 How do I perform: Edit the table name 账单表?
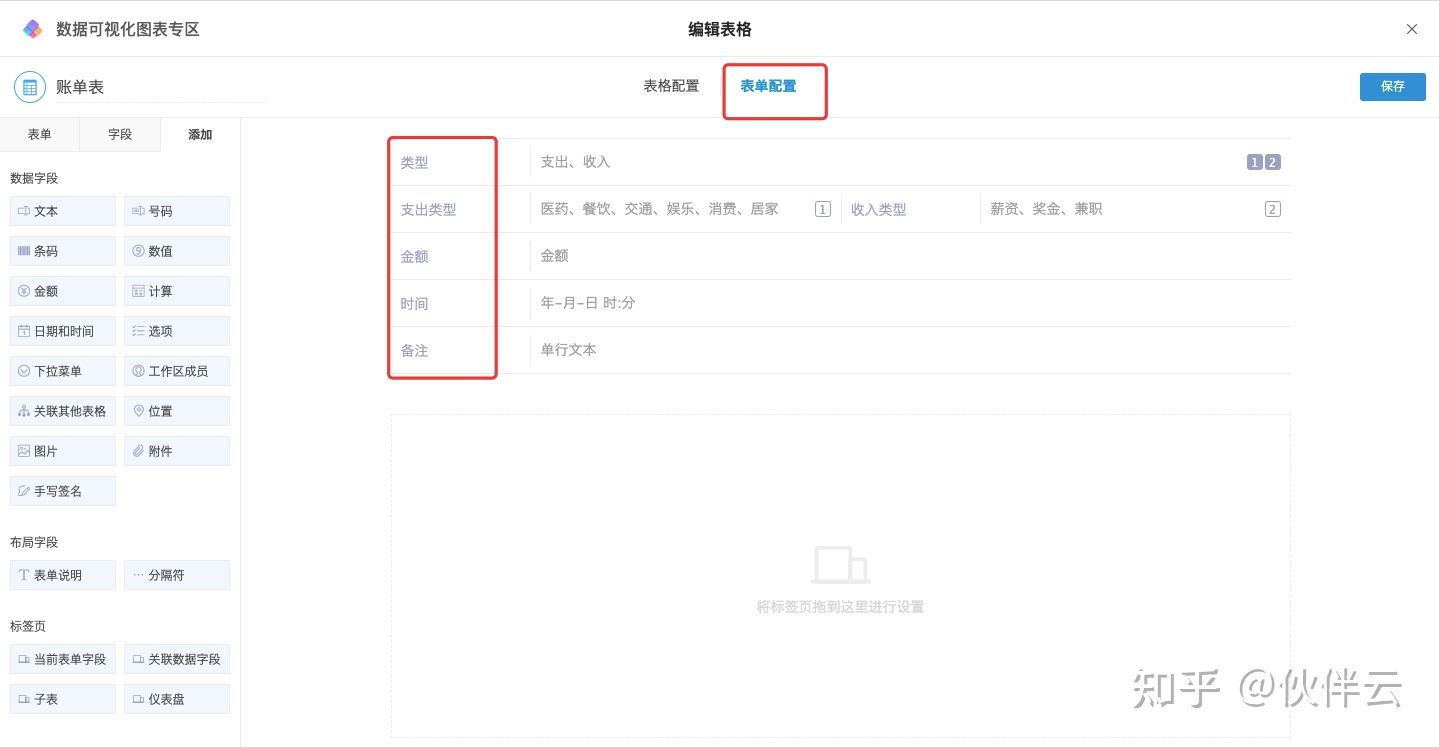pos(160,87)
